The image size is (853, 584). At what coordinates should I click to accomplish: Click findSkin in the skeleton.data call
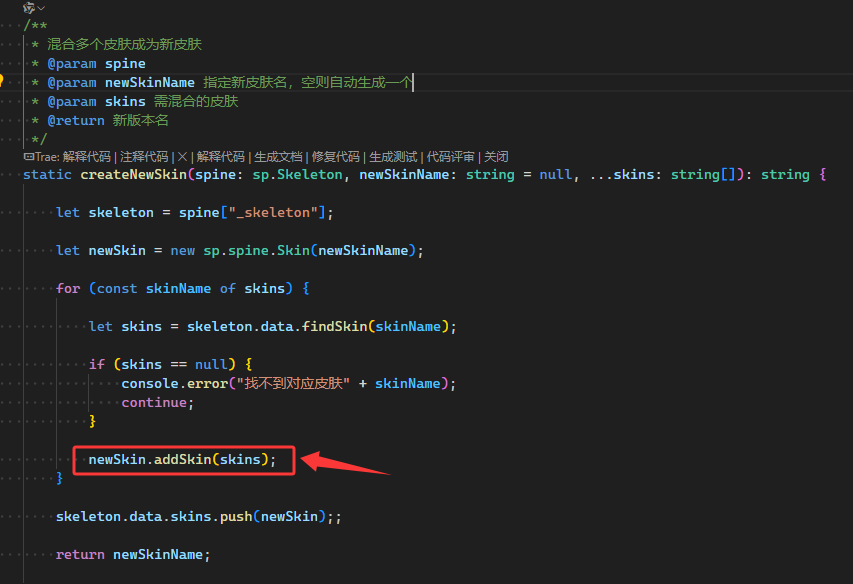pyautogui.click(x=335, y=326)
